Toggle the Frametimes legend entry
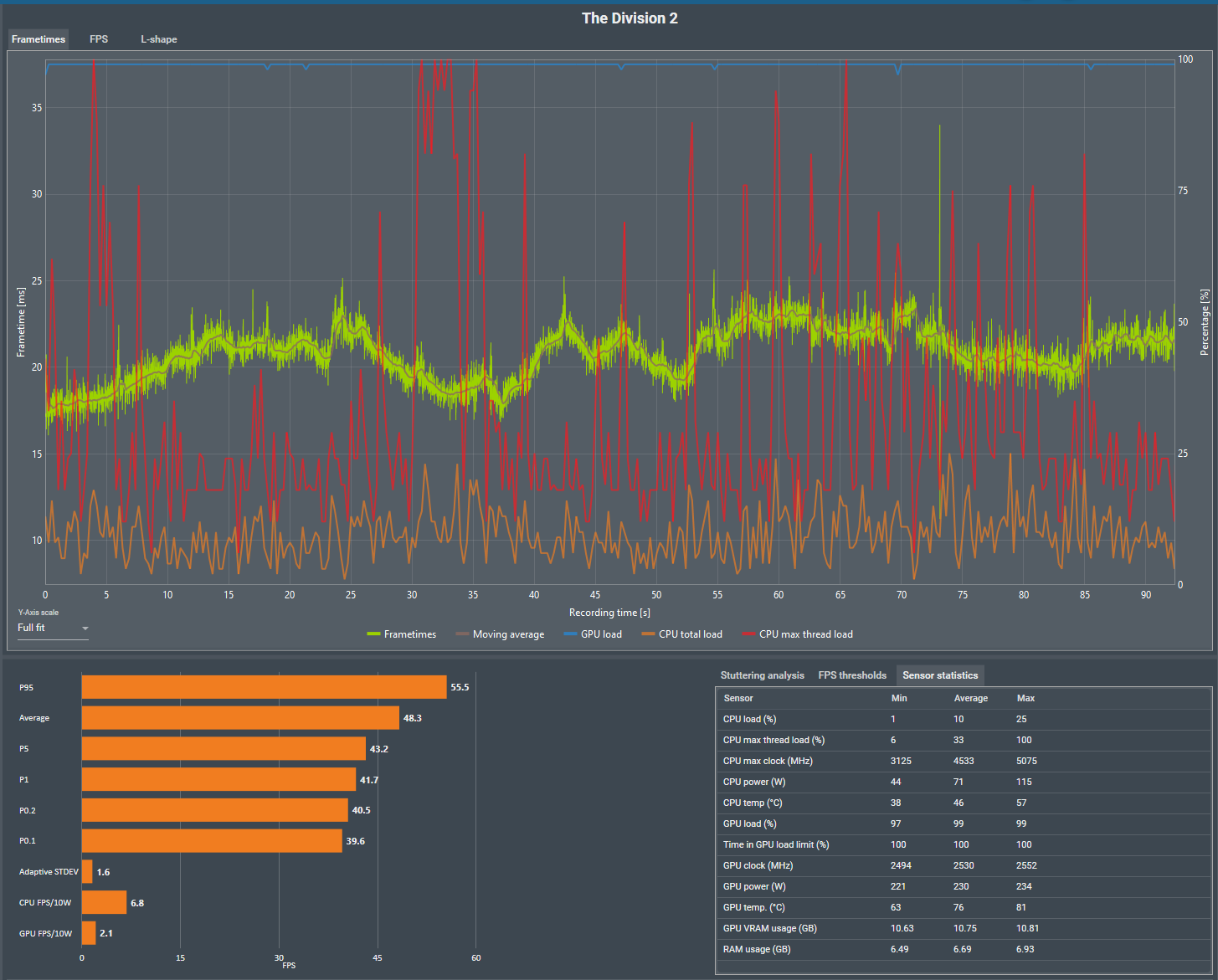 point(402,634)
